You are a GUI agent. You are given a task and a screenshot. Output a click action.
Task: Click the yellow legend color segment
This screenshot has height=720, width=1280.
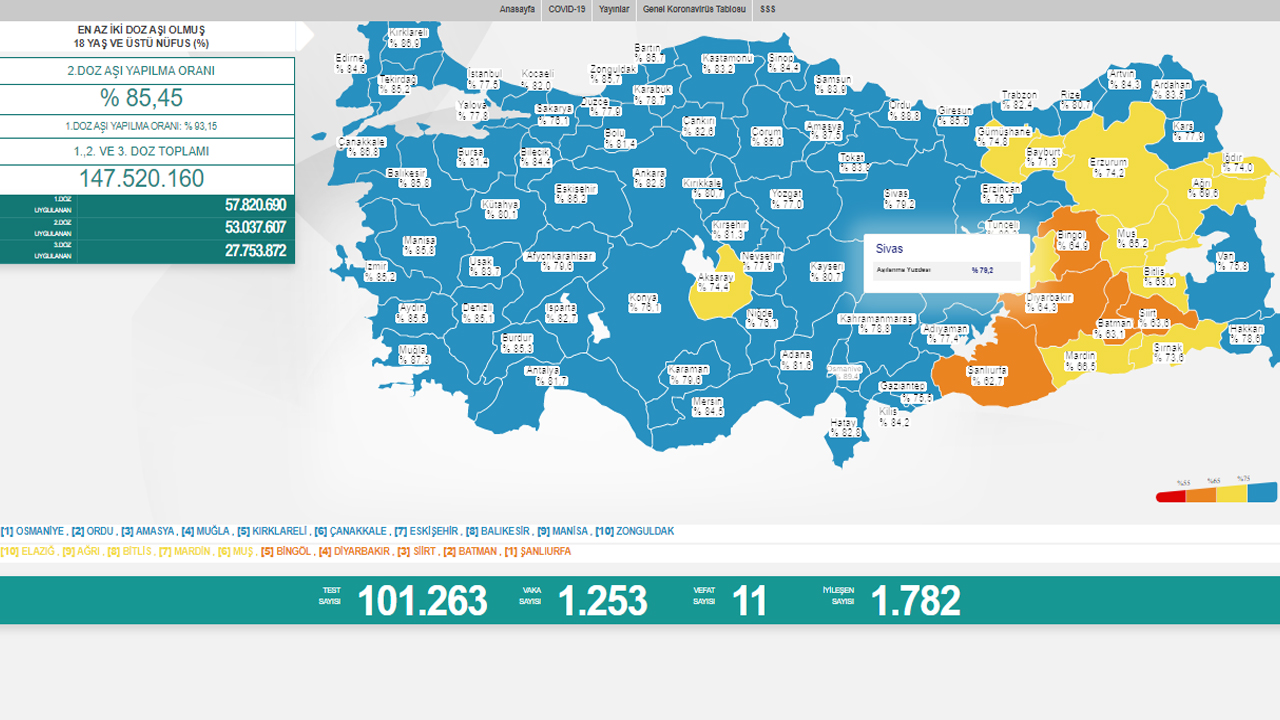click(1232, 493)
